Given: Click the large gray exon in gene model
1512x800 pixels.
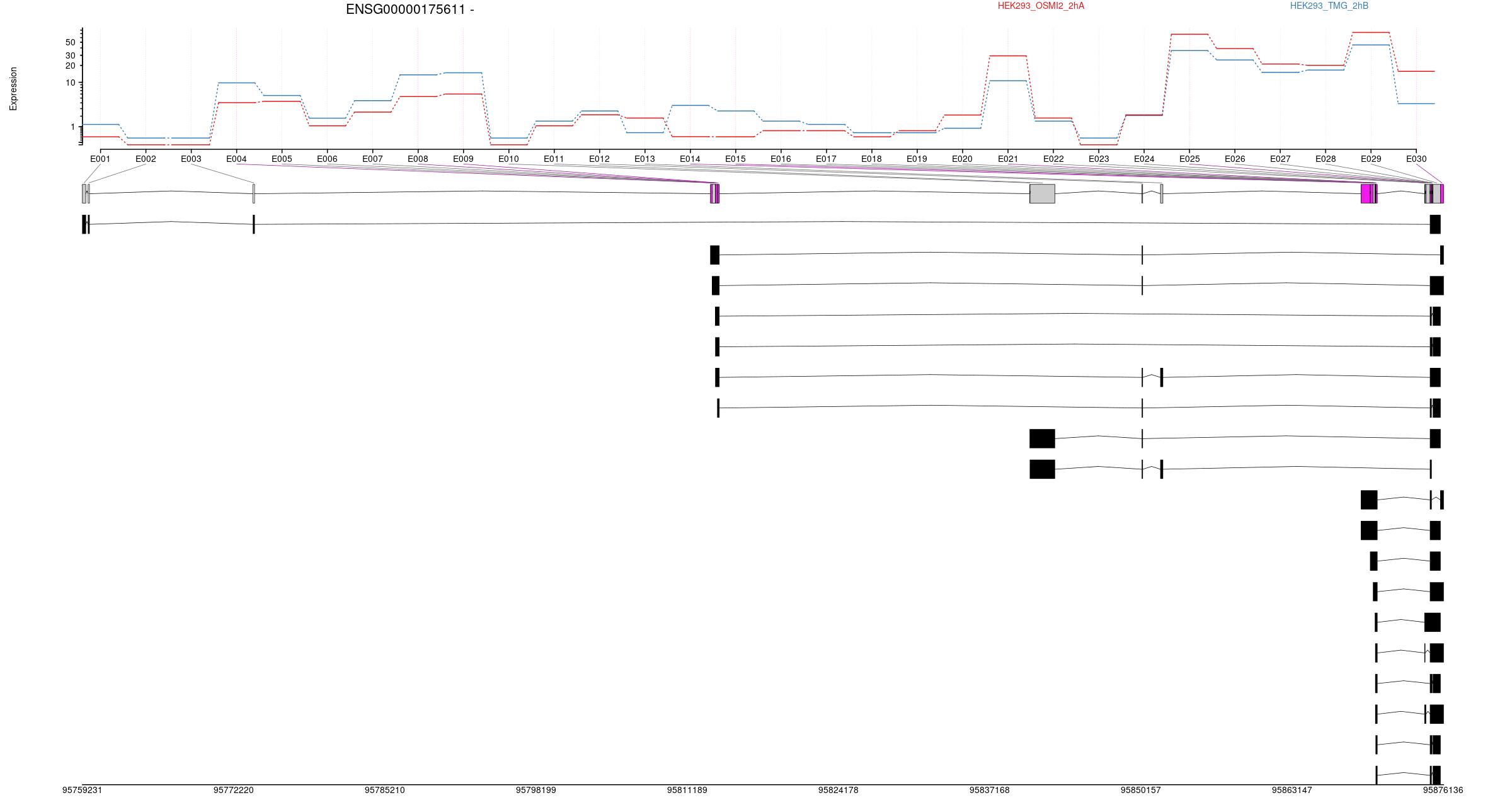Looking at the screenshot, I should (1042, 193).
